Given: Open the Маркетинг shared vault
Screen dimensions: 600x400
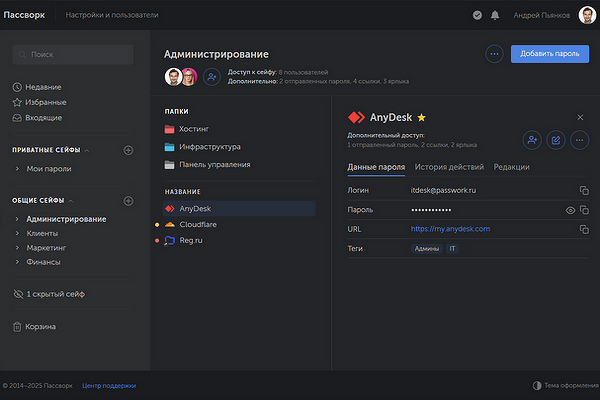Looking at the screenshot, I should 46,248.
